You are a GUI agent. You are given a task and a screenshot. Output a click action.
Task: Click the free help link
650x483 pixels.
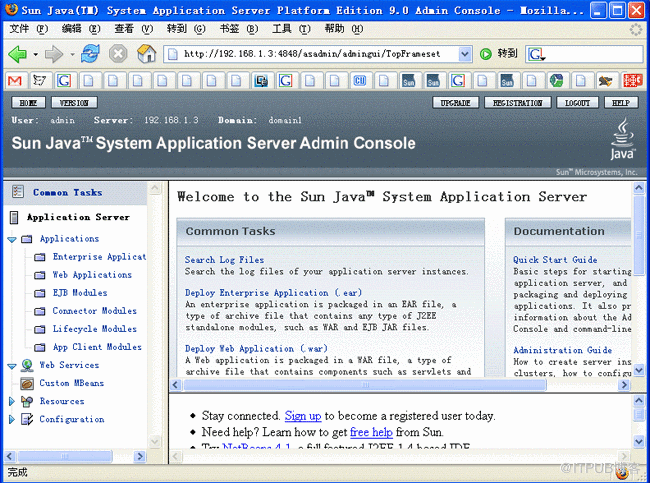(x=371, y=432)
